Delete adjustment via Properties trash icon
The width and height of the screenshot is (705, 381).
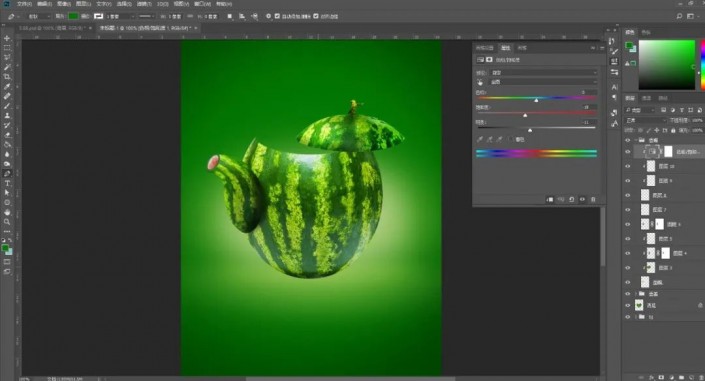[593, 199]
